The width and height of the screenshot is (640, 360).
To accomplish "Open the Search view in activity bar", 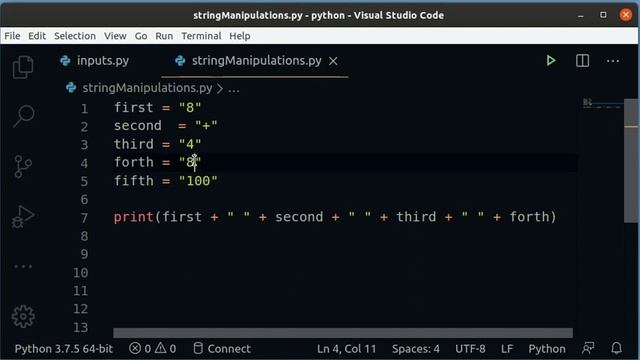I will point(23,116).
